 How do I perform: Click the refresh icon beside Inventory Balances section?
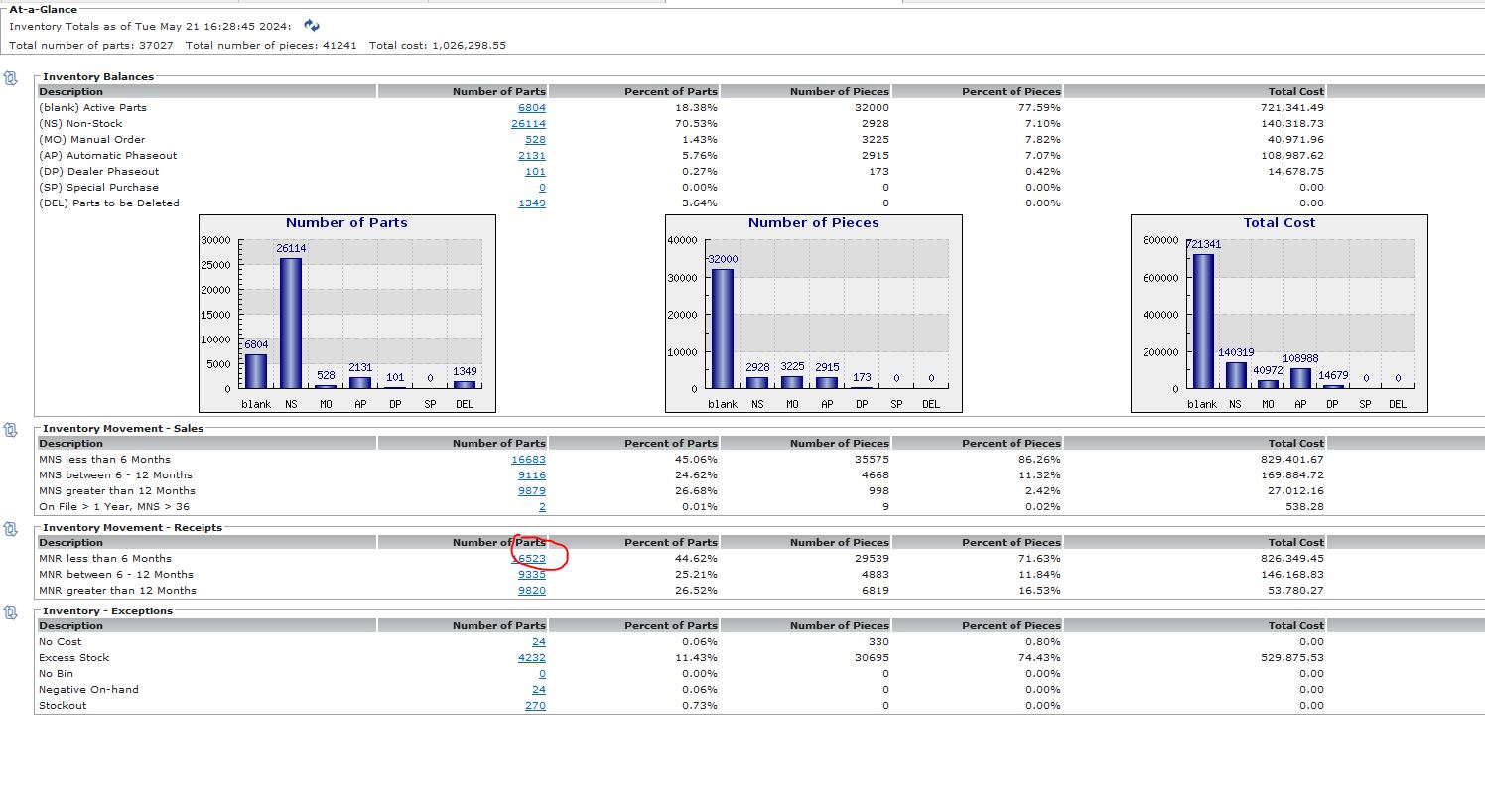pos(11,79)
